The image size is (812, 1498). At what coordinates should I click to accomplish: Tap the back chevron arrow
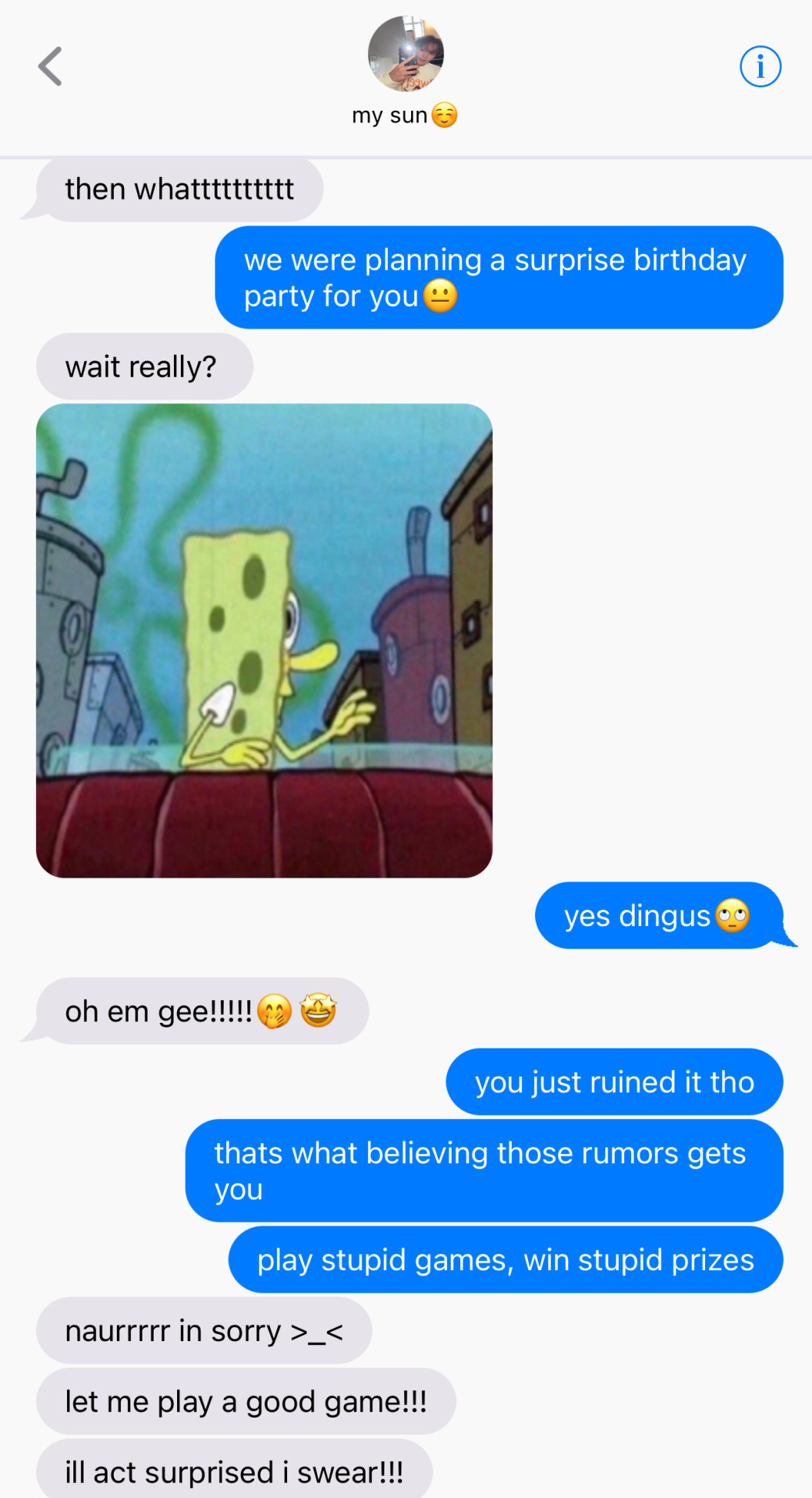(50, 66)
